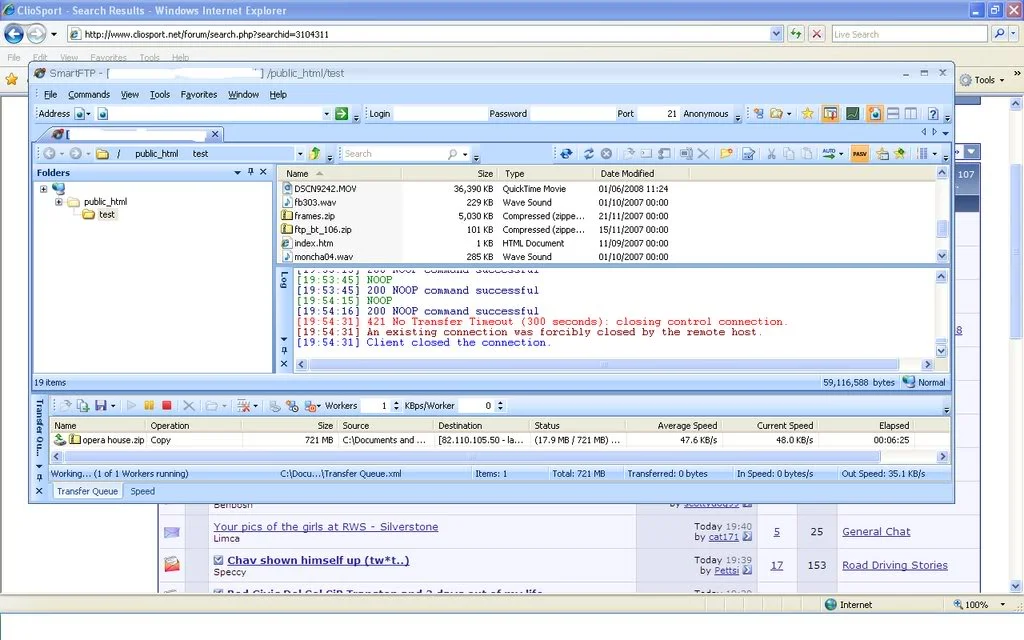Click the Abort stop icon in browser toolbar
The height and width of the screenshot is (640, 1024).
606,153
